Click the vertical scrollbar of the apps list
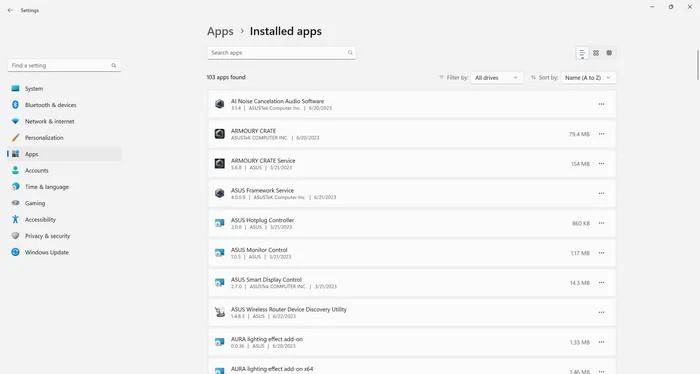The height and width of the screenshot is (374, 700). 698,66
